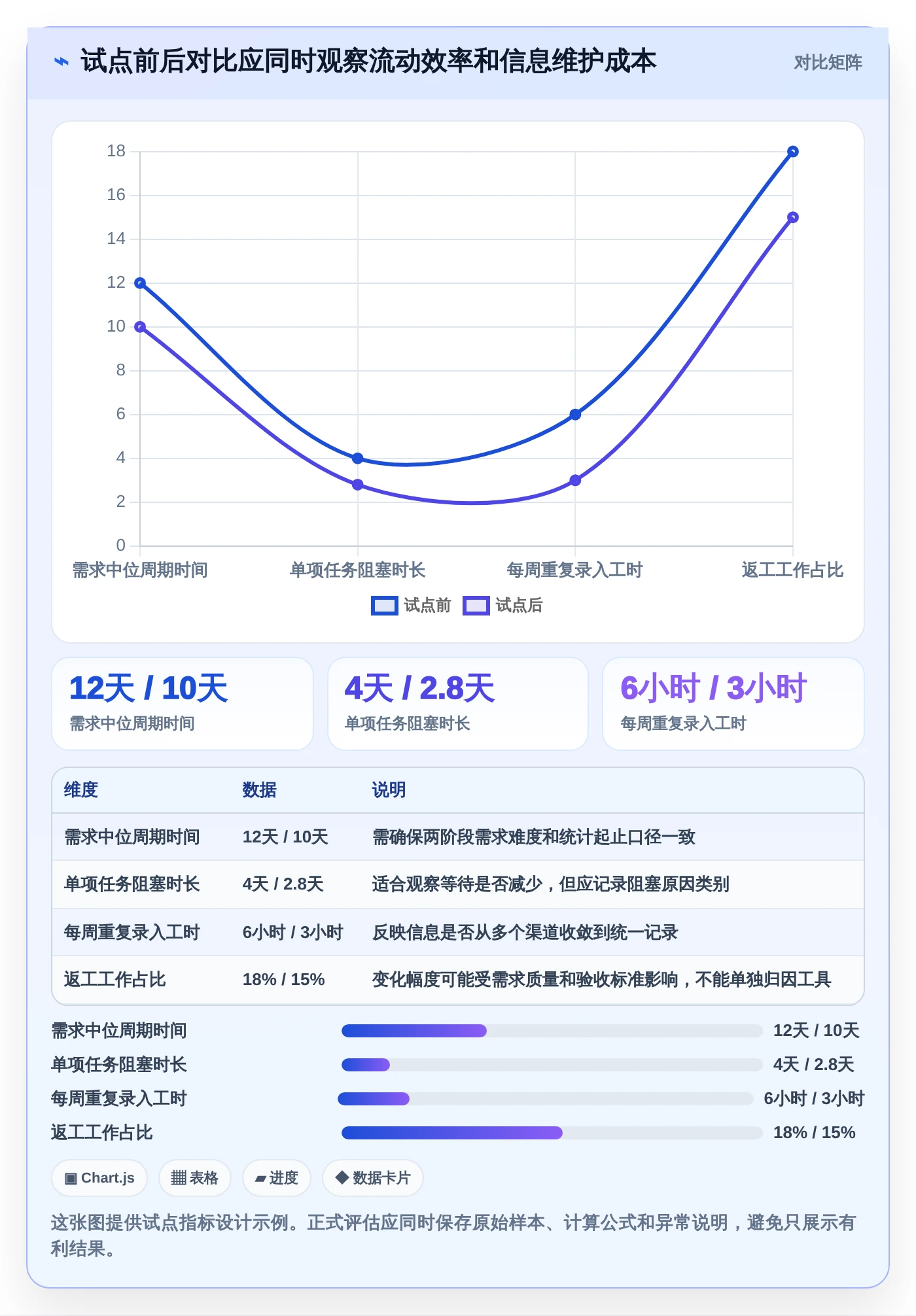Viewport: 916px width, 1316px height.
Task: Click the 试点后 purple legend swatch
Action: coord(476,606)
